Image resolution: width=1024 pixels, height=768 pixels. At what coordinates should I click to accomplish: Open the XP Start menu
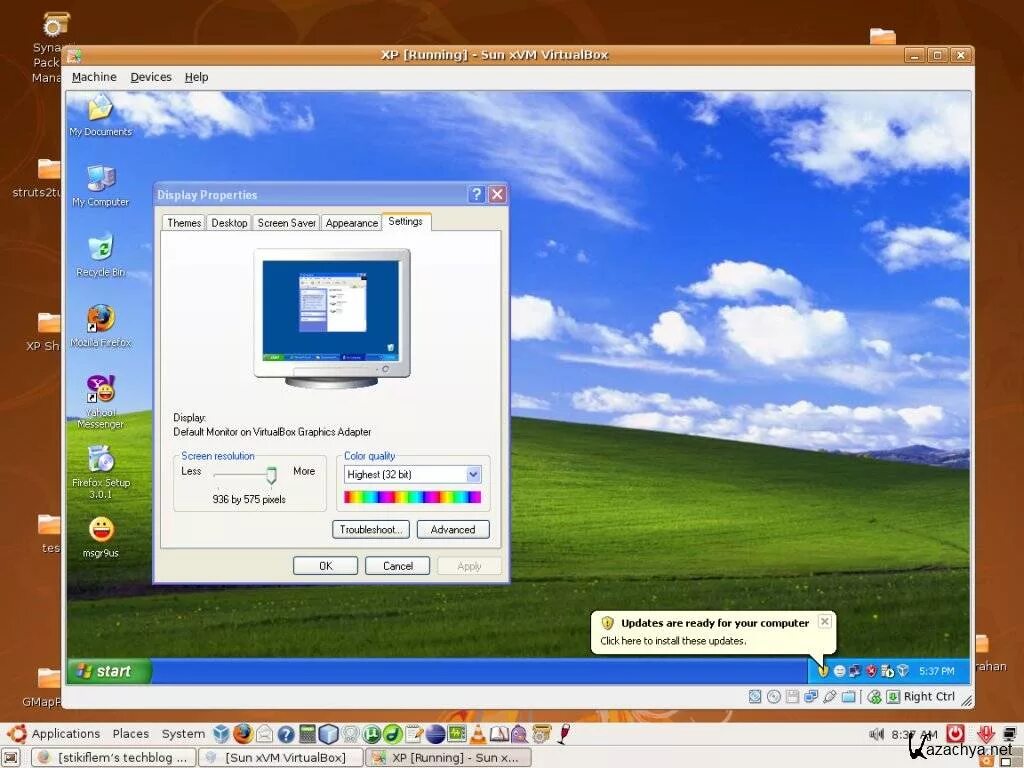pyautogui.click(x=108, y=671)
